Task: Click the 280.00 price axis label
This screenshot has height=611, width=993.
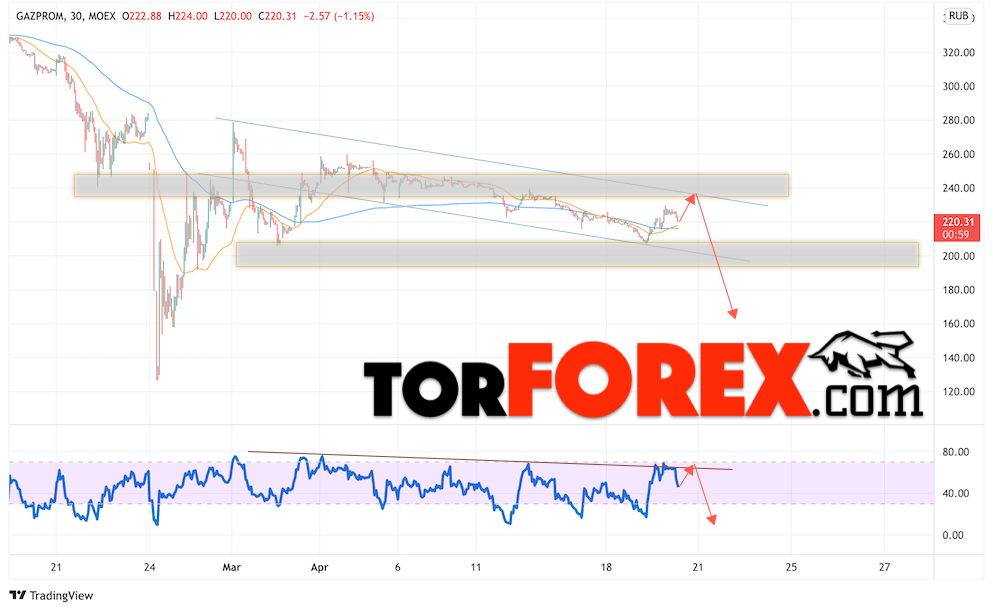Action: point(958,120)
